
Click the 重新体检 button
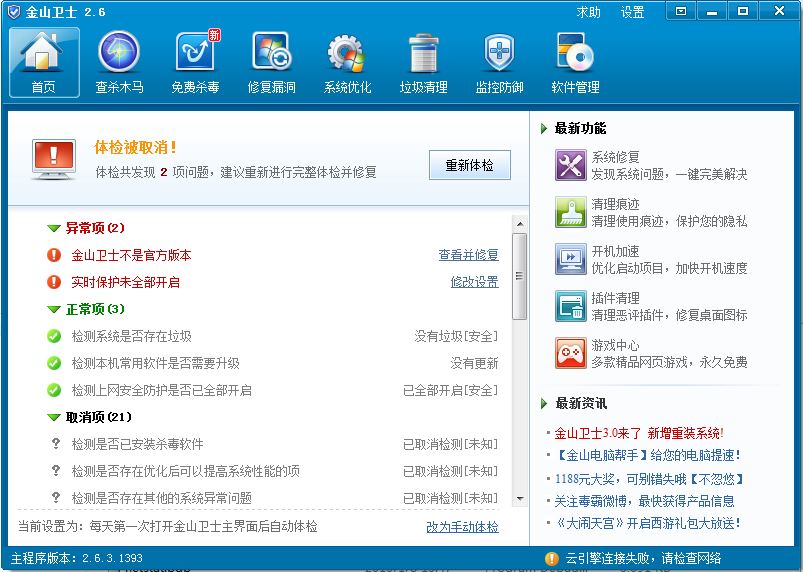tap(469, 165)
